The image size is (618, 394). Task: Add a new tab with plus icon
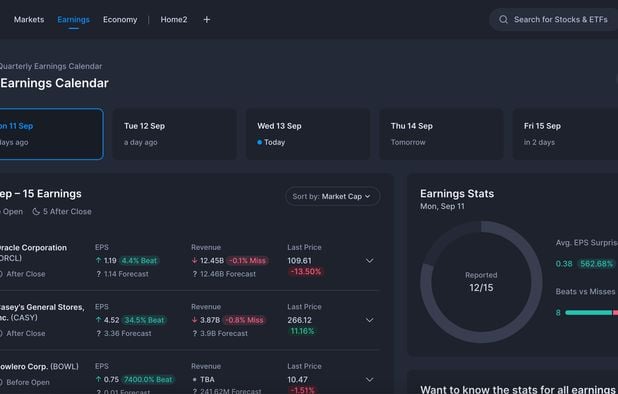[x=207, y=20]
